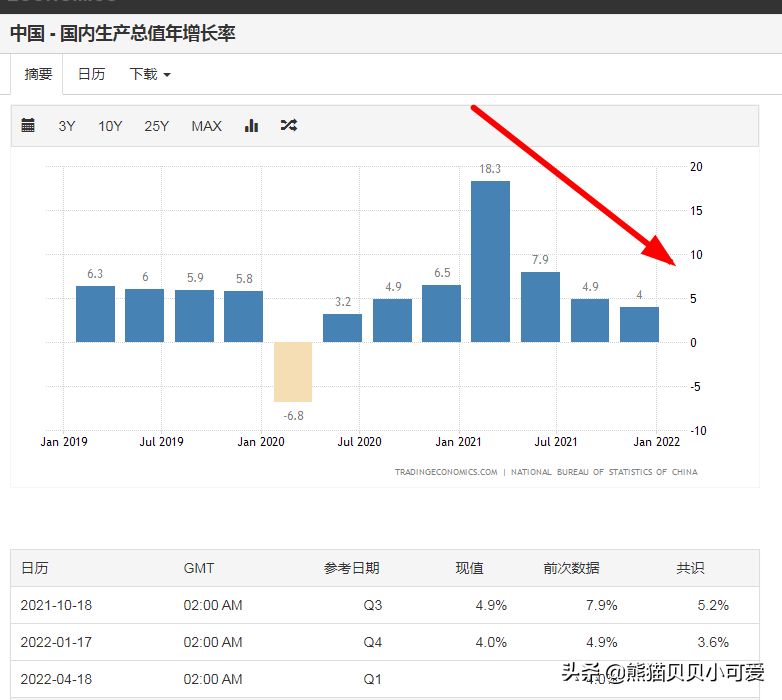
Task: Choose the 25Y time range
Action: [156, 126]
